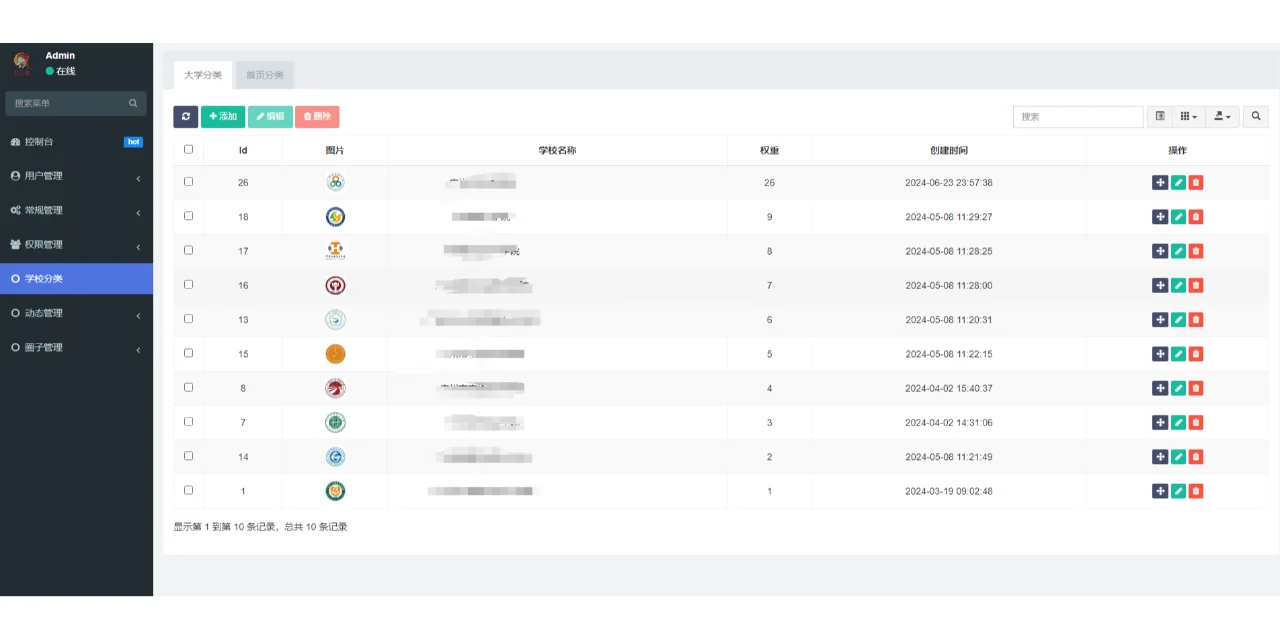
Task: Expand 权限管理 sidebar menu
Action: (76, 245)
